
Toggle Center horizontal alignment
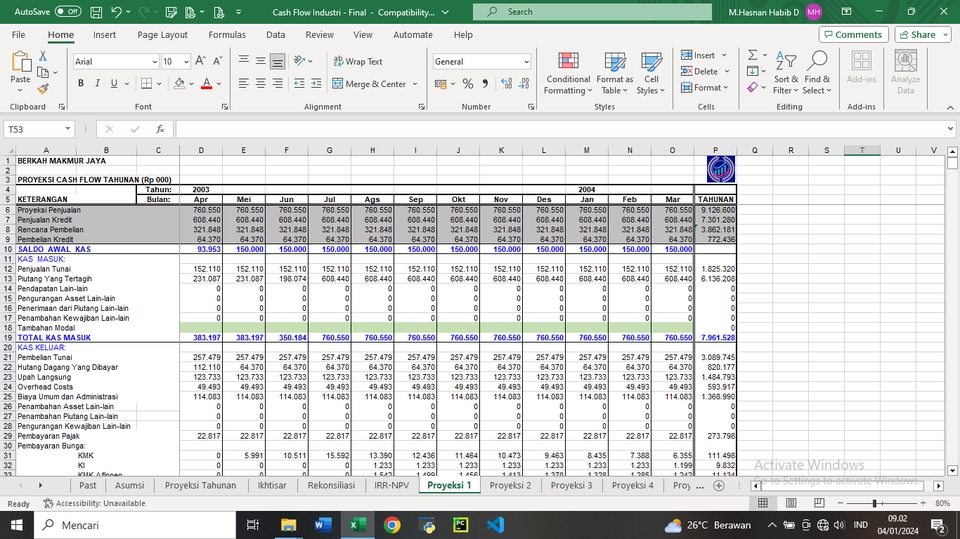(x=260, y=83)
